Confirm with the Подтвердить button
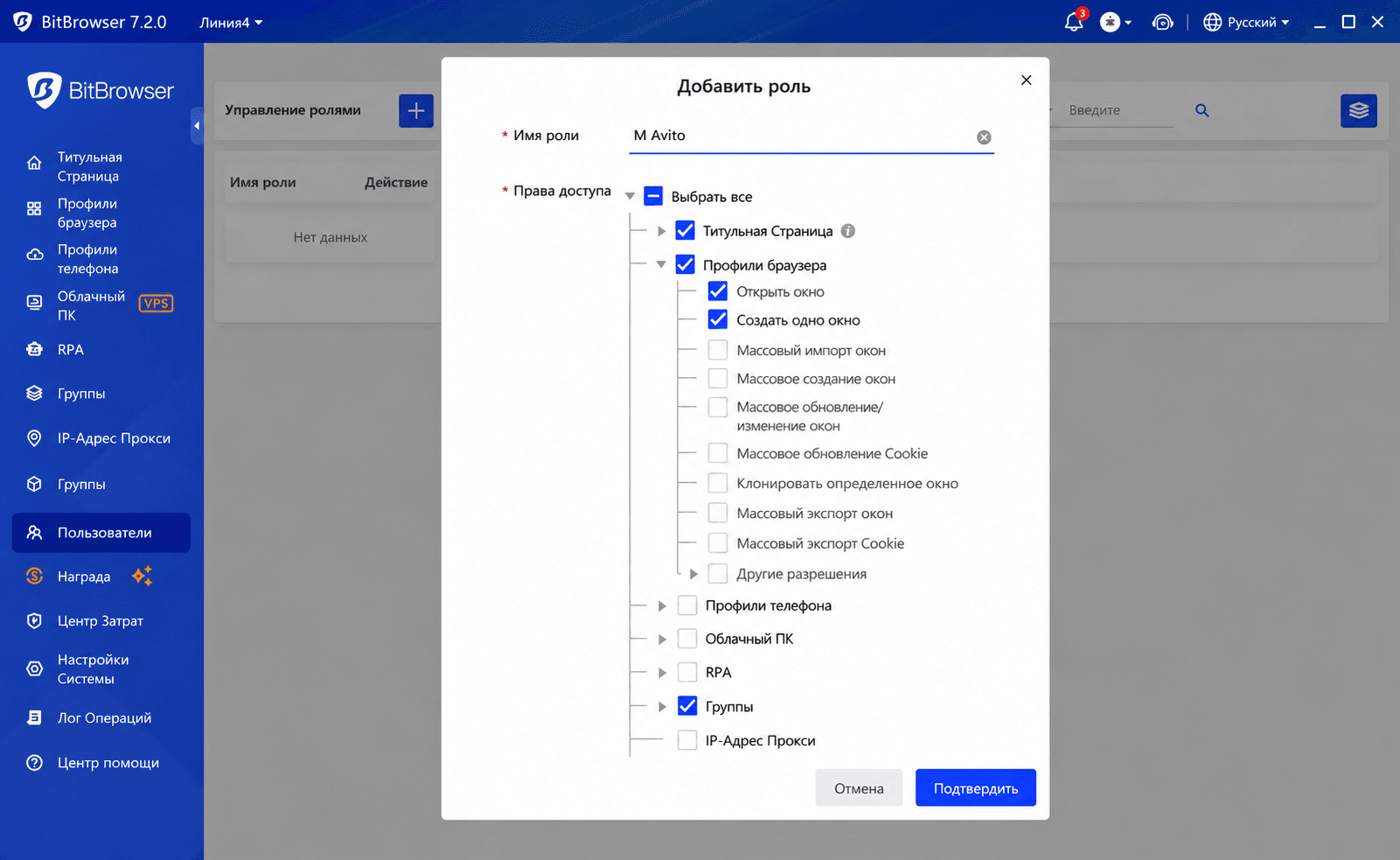 click(976, 788)
